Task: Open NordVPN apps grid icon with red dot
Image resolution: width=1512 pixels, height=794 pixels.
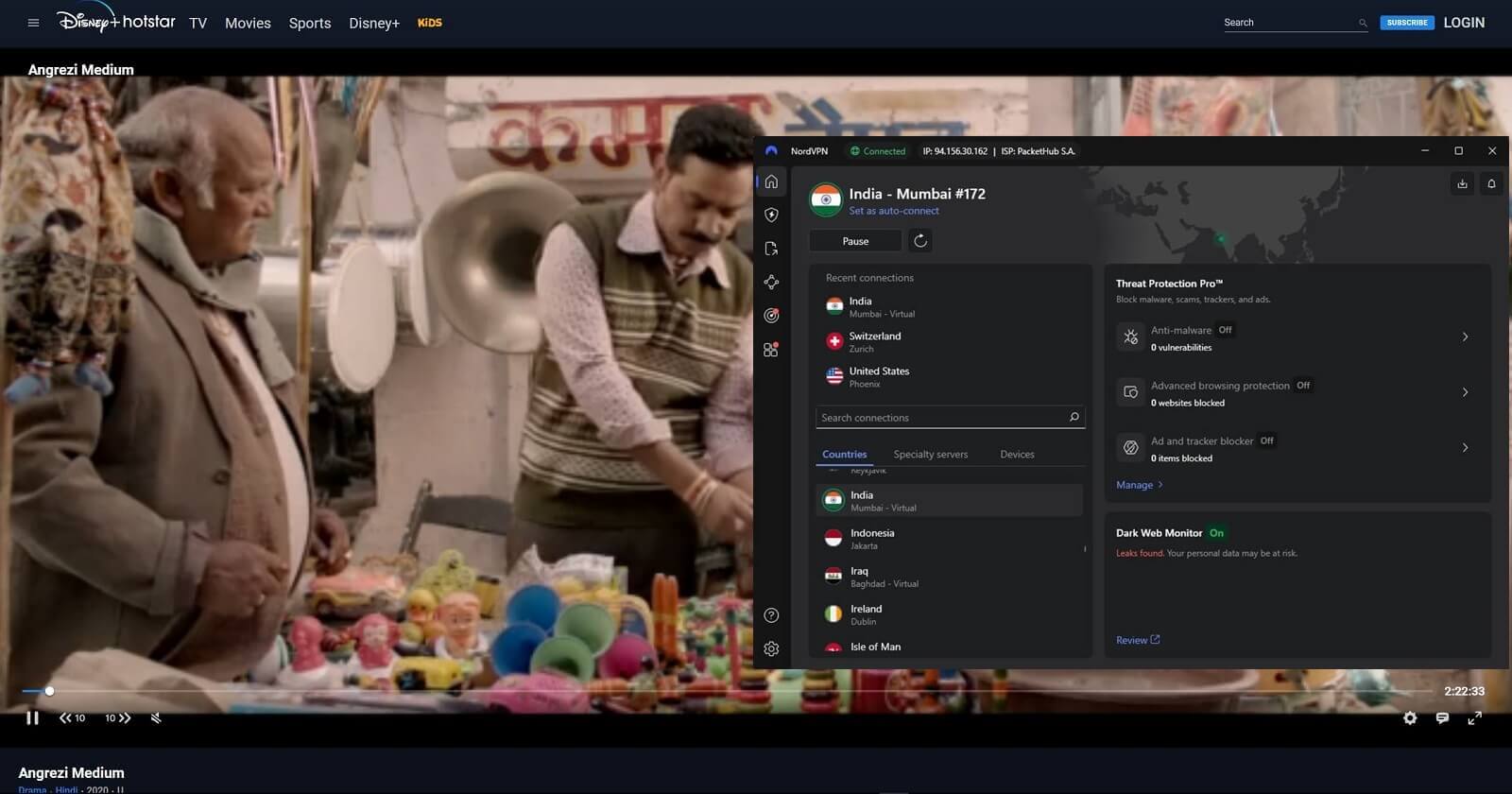Action: pos(771,350)
